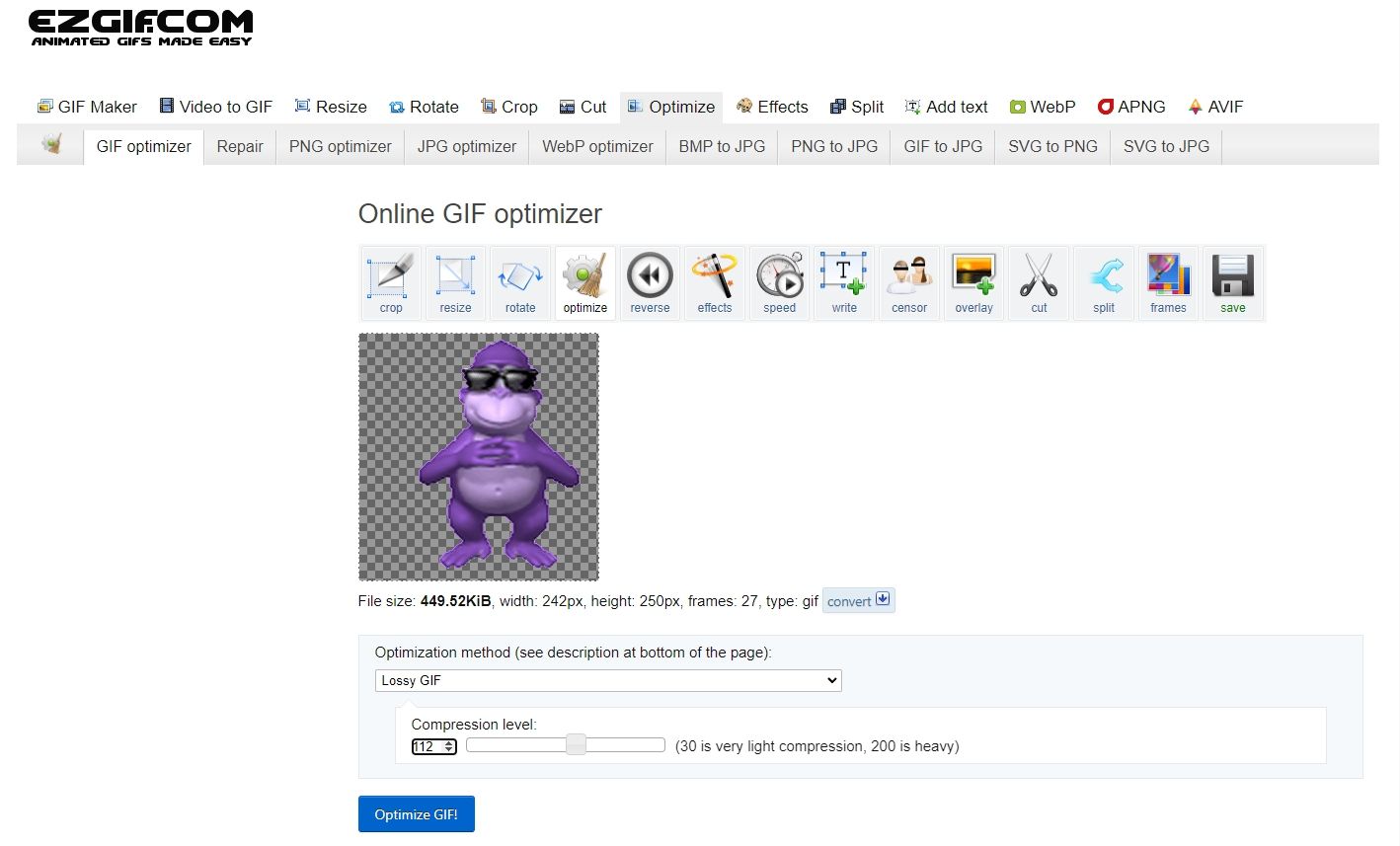Open the convert format dropdown arrow
The width and height of the screenshot is (1400, 846).
click(882, 598)
